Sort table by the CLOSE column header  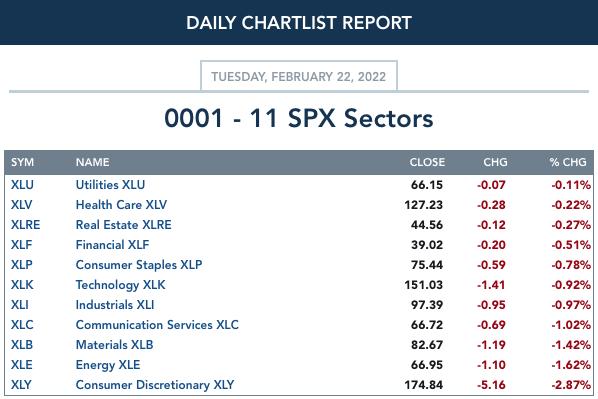tap(427, 162)
